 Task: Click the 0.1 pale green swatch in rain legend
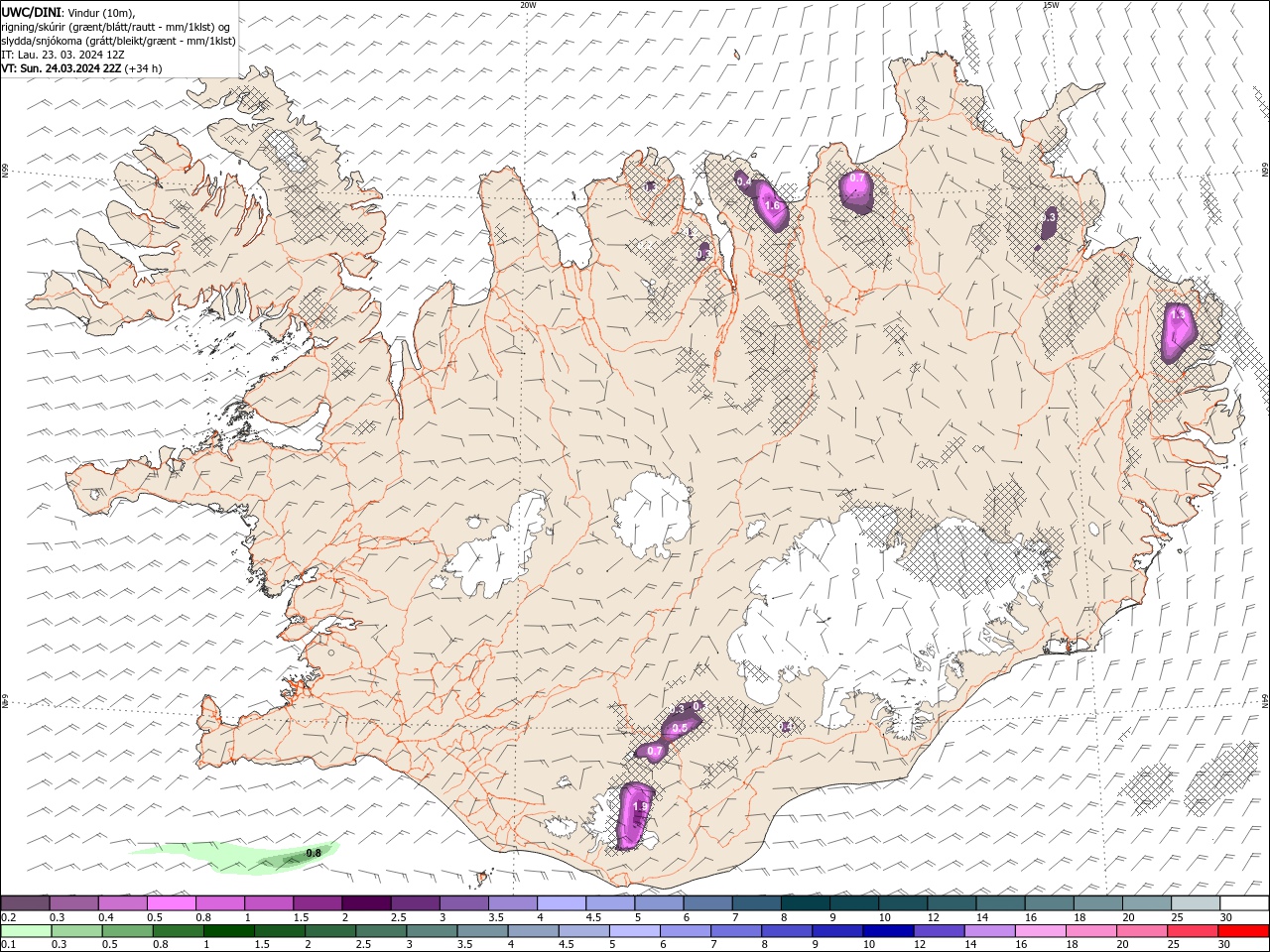[26, 931]
